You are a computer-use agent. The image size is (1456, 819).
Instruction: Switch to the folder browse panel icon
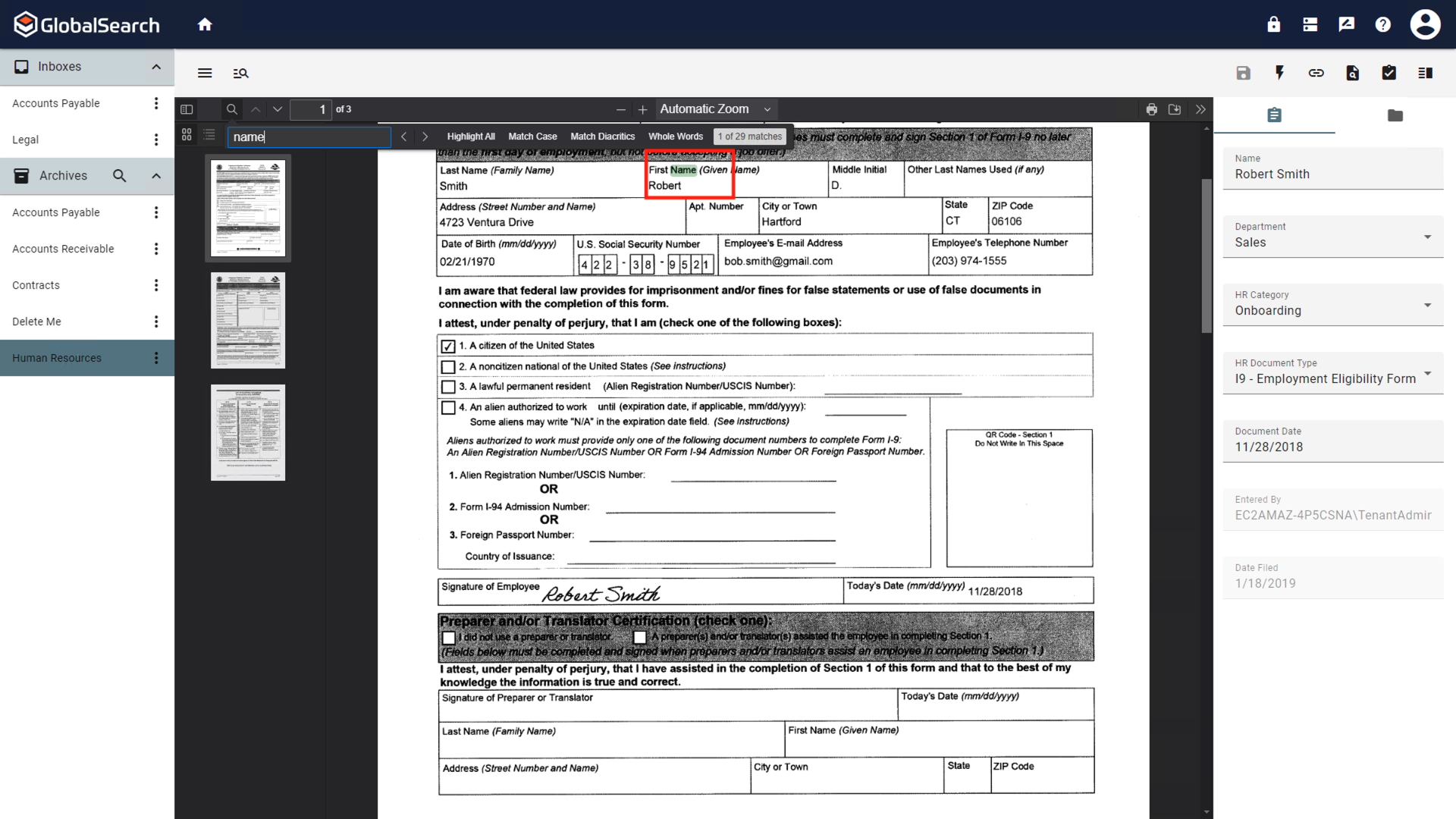coord(1395,115)
